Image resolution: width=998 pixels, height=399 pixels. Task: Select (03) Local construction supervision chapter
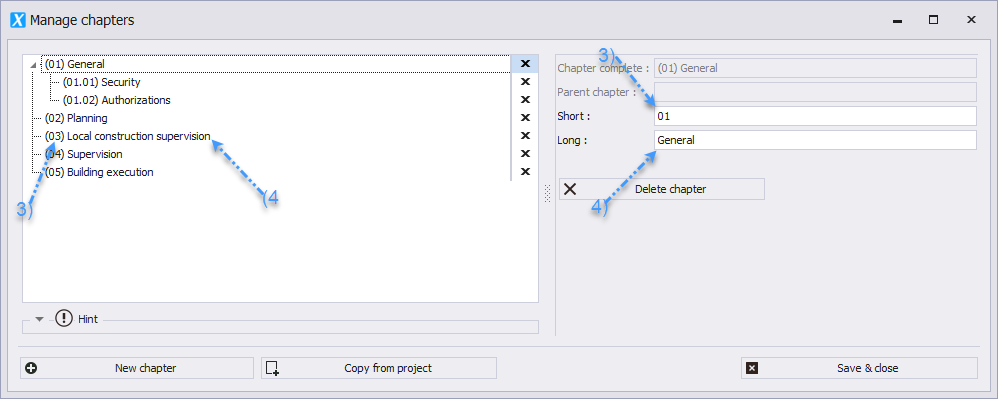point(127,136)
